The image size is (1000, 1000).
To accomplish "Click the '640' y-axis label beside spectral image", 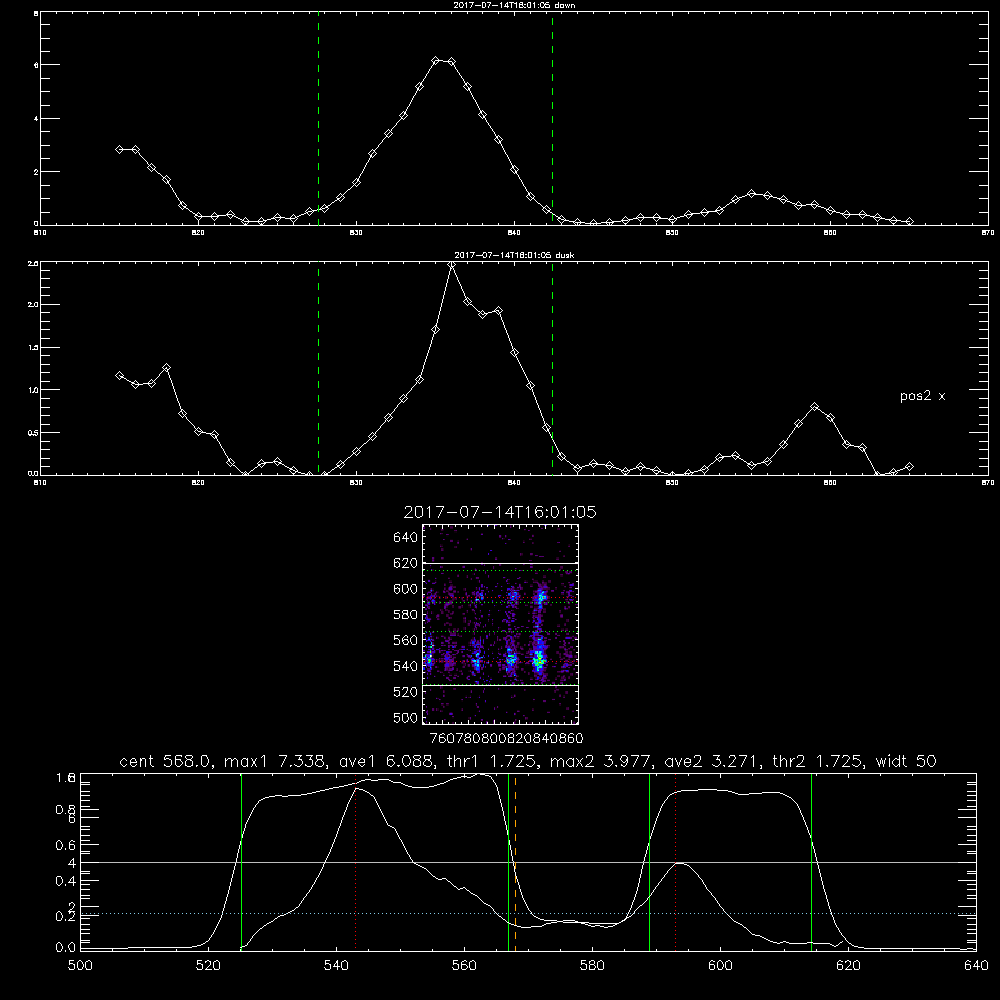I will click(x=406, y=538).
